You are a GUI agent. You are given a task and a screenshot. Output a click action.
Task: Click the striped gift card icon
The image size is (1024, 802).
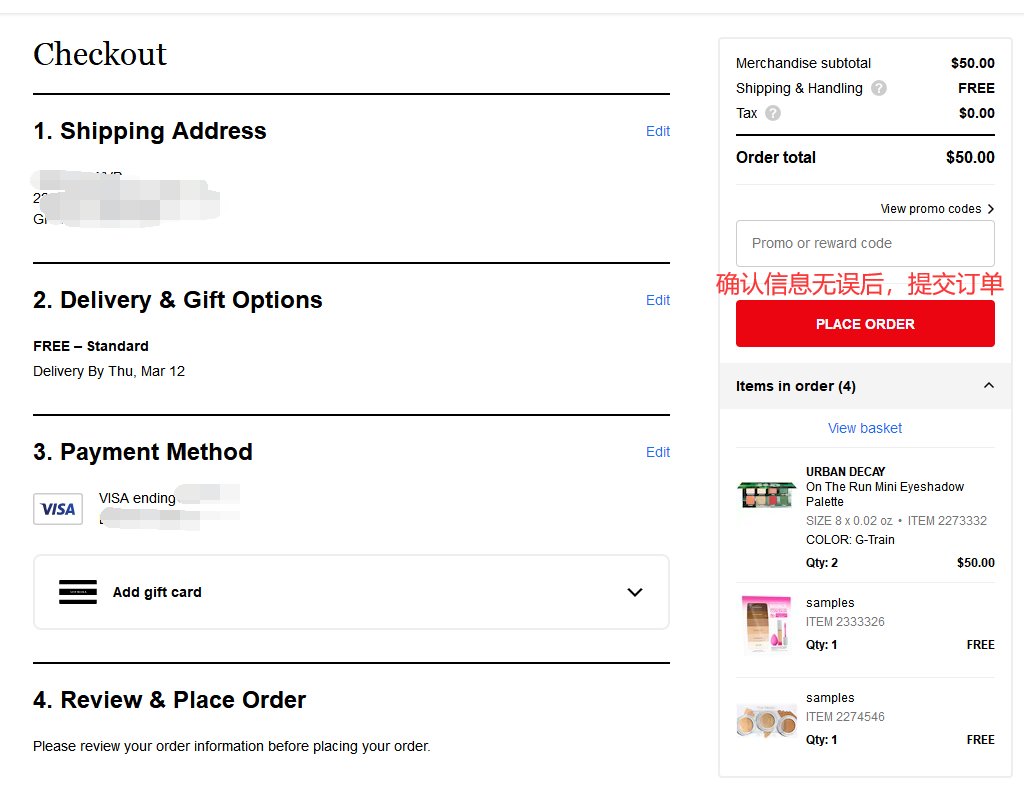(x=78, y=592)
